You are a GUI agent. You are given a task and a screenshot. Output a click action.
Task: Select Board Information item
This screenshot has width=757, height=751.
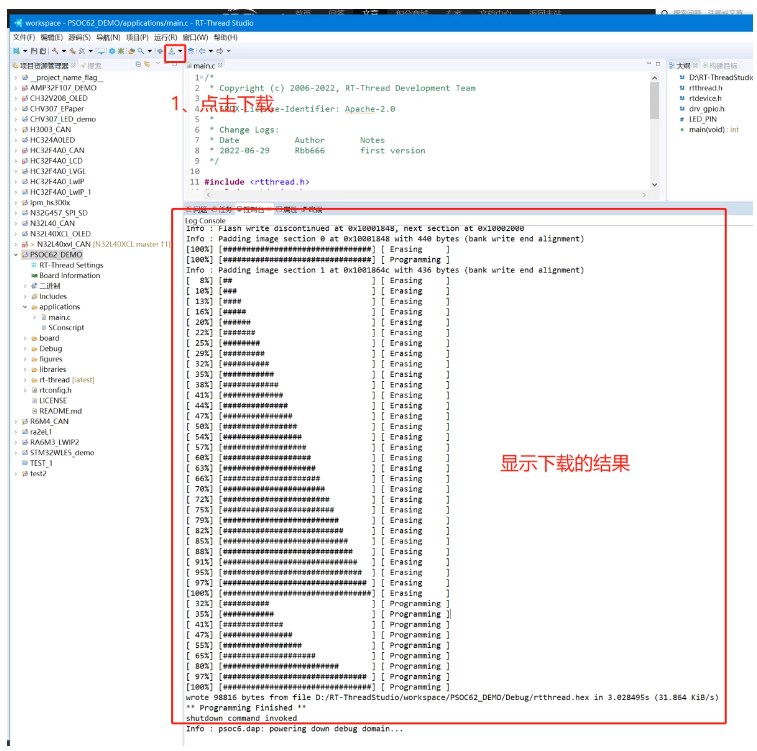(70, 276)
